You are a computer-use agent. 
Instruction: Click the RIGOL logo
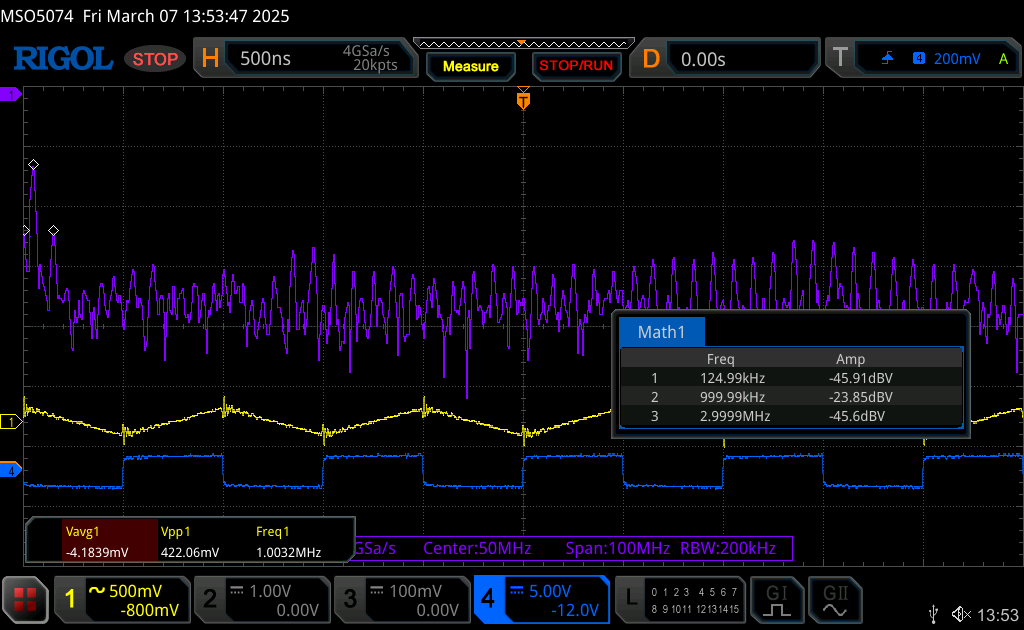[62, 59]
